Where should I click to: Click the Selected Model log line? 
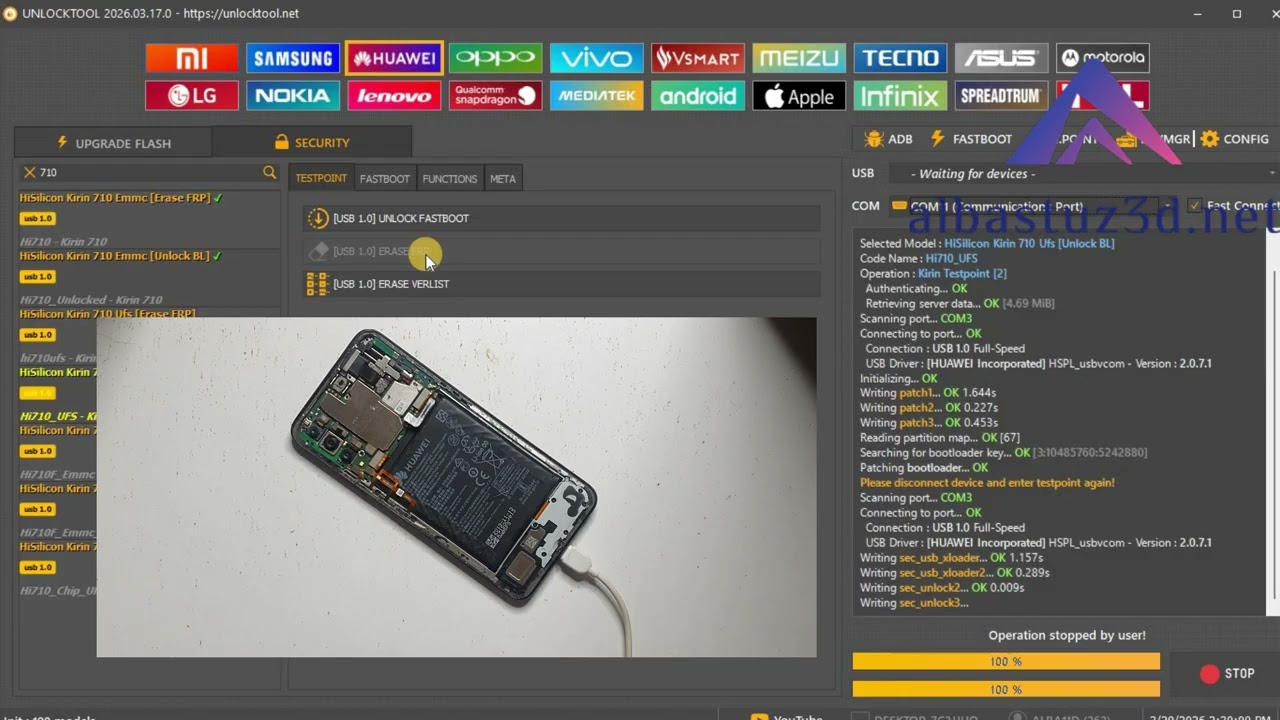click(x=987, y=243)
